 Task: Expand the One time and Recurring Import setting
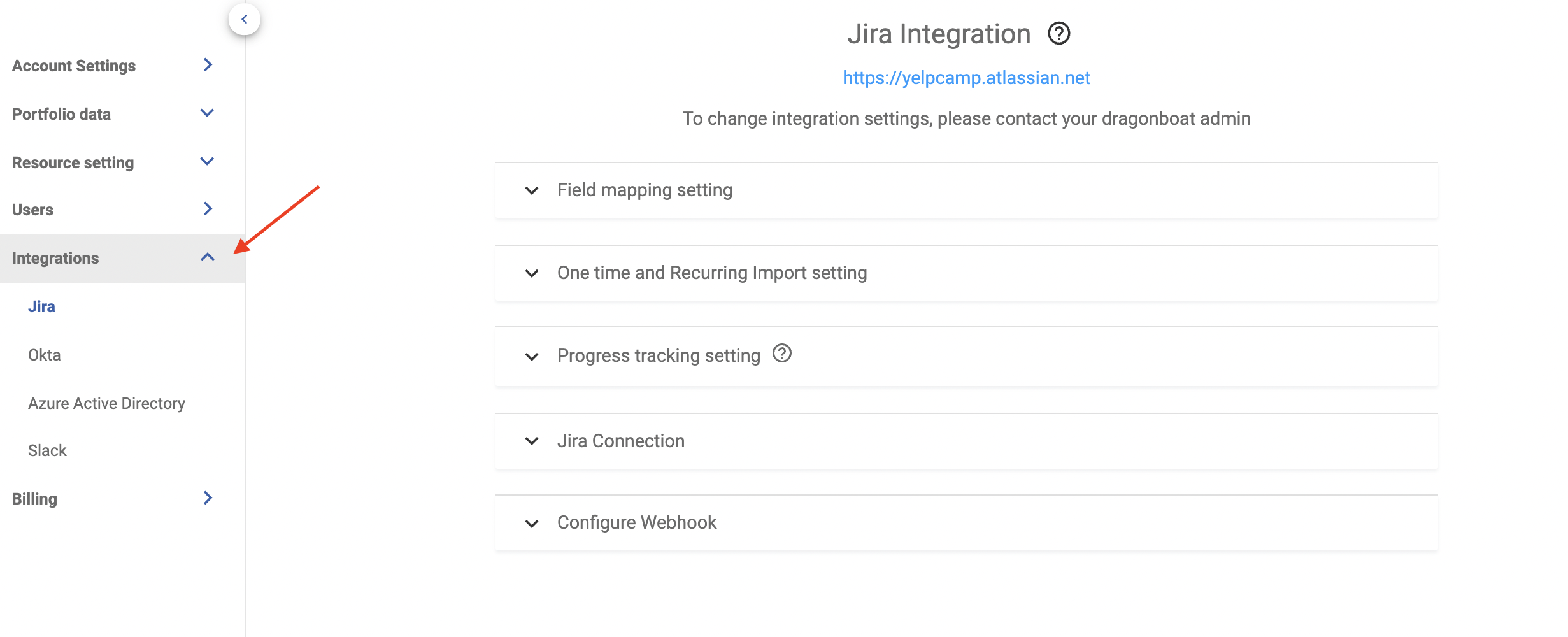pos(532,273)
